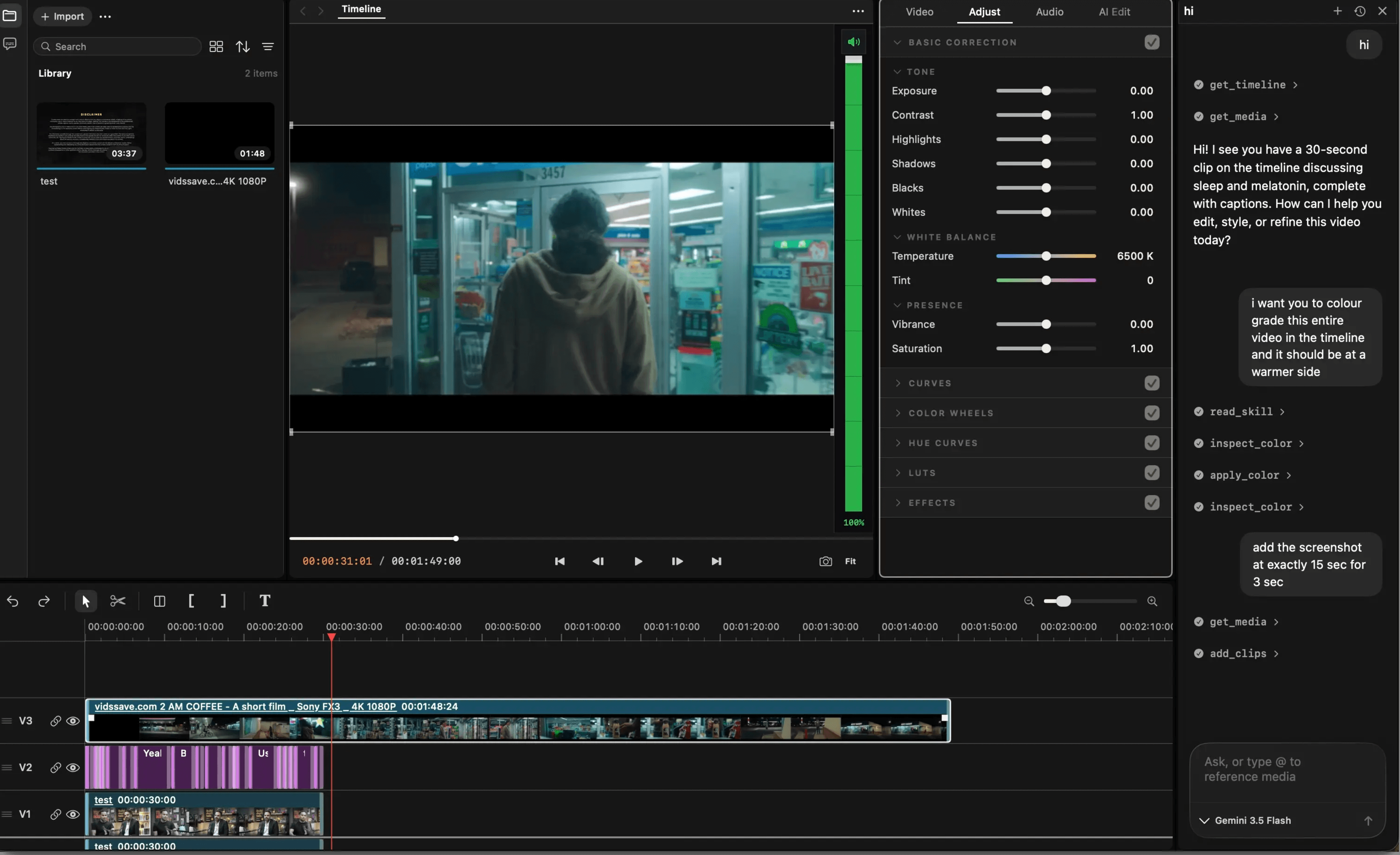Mute the preview audio speaker
The height and width of the screenshot is (855, 1400).
click(853, 42)
